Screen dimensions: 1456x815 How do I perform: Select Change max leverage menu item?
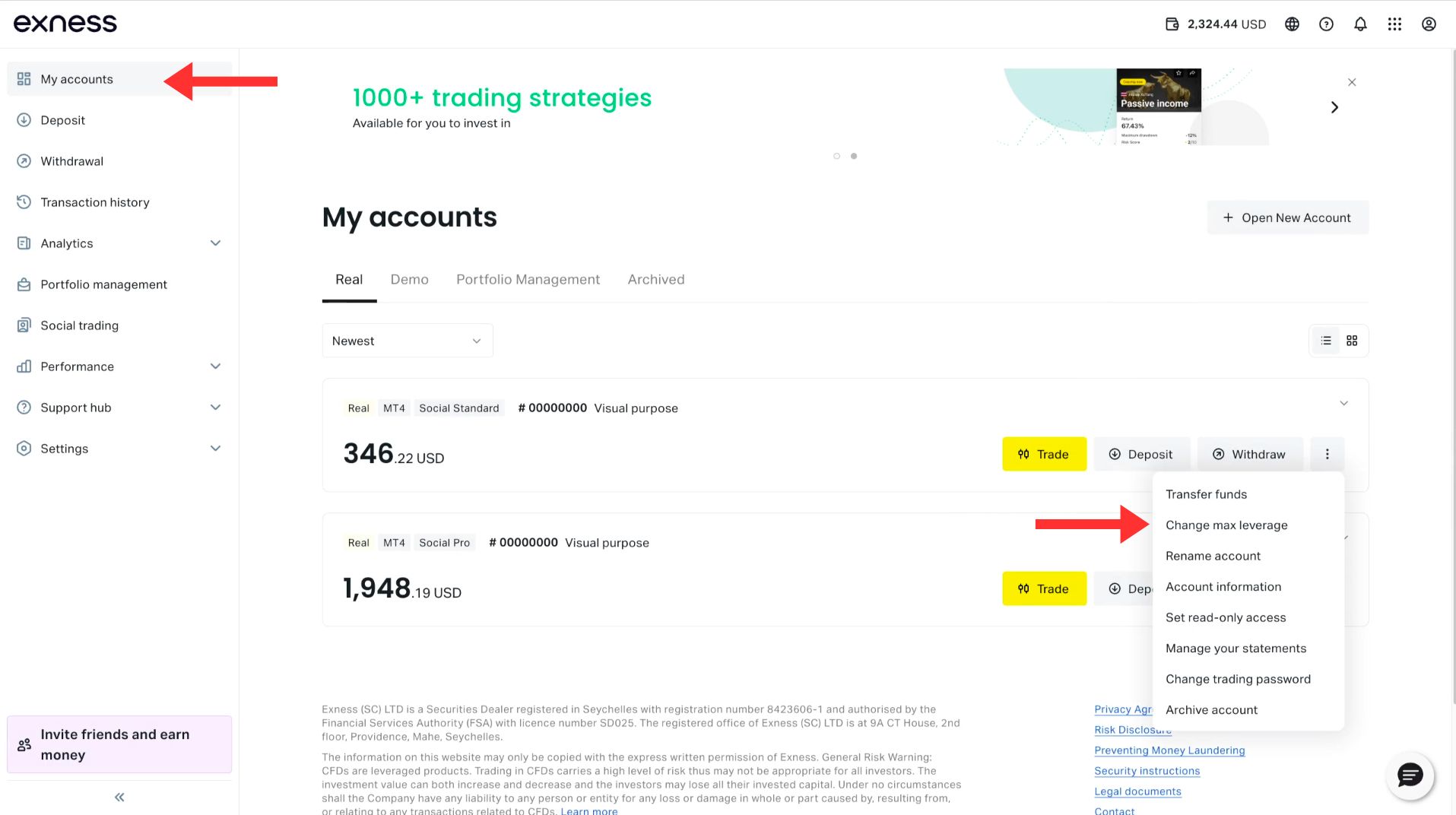[x=1226, y=525]
